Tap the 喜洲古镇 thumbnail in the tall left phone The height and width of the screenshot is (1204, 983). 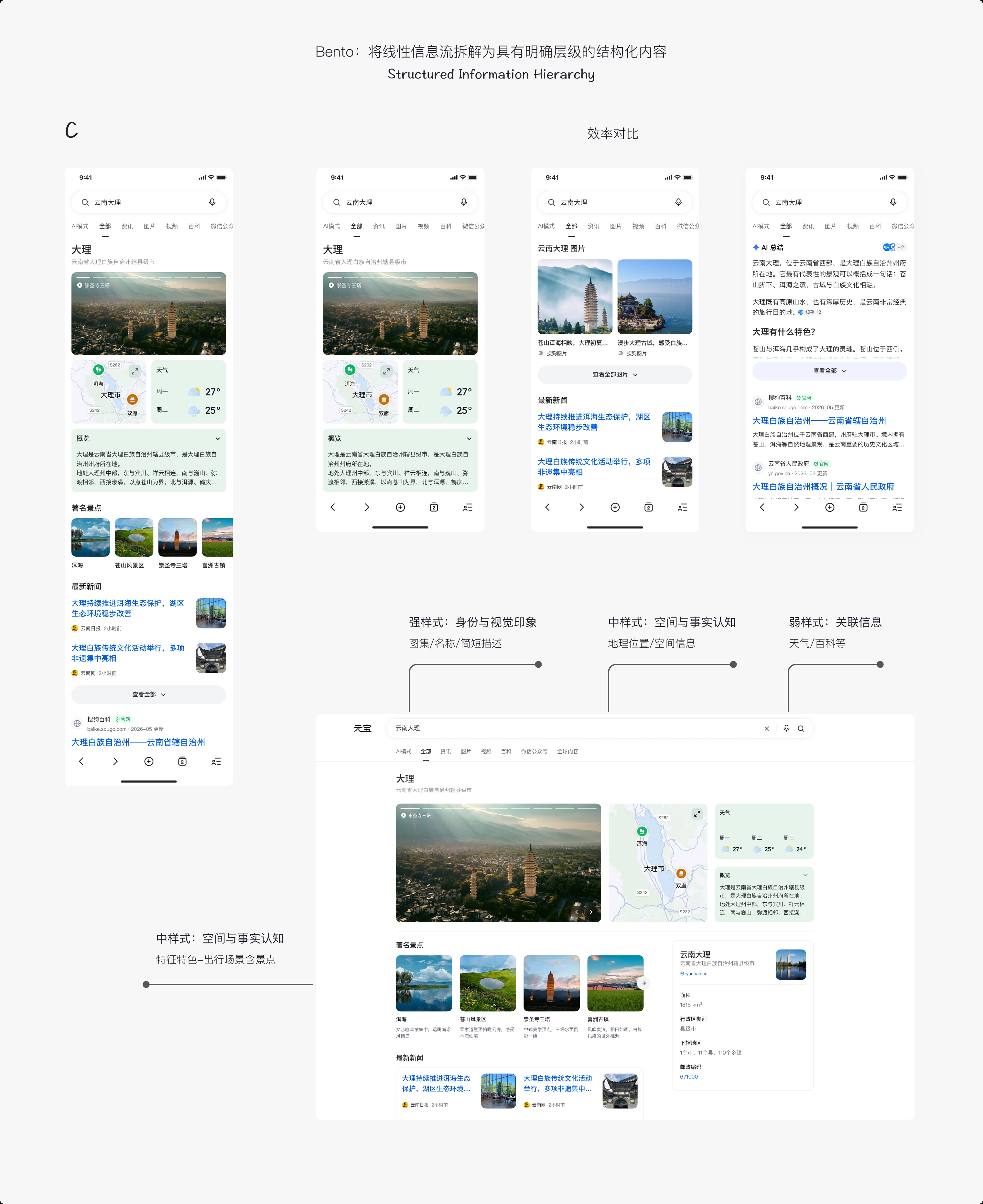(217, 537)
